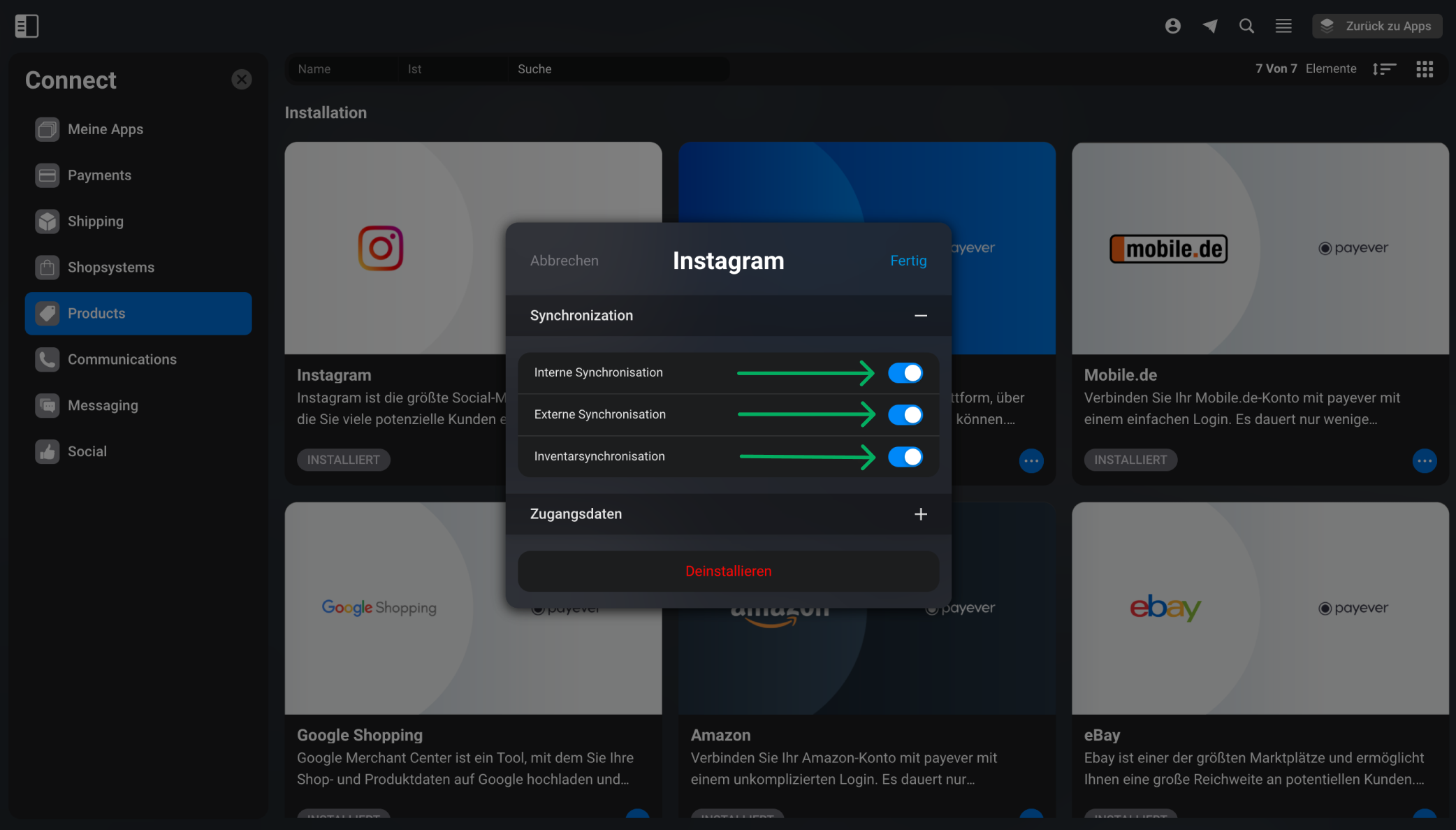
Task: Open the Ist condition dropdown
Action: [453, 69]
